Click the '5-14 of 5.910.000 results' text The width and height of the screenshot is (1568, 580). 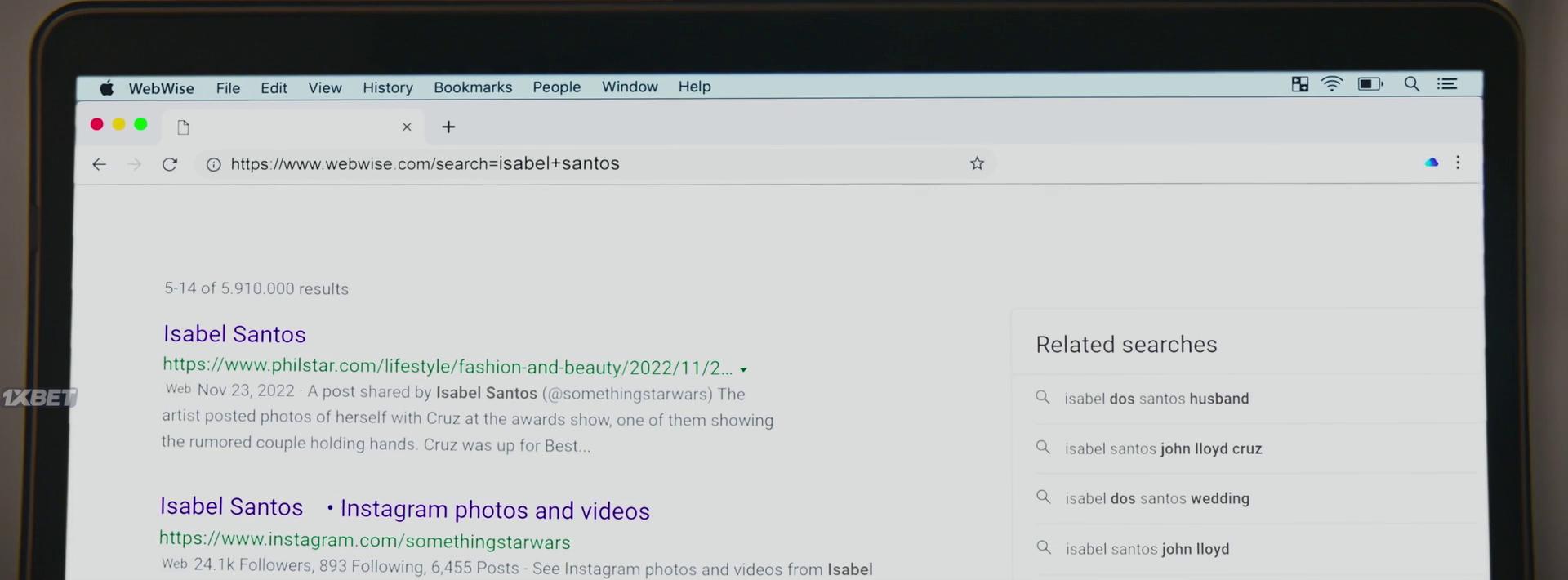click(x=256, y=288)
